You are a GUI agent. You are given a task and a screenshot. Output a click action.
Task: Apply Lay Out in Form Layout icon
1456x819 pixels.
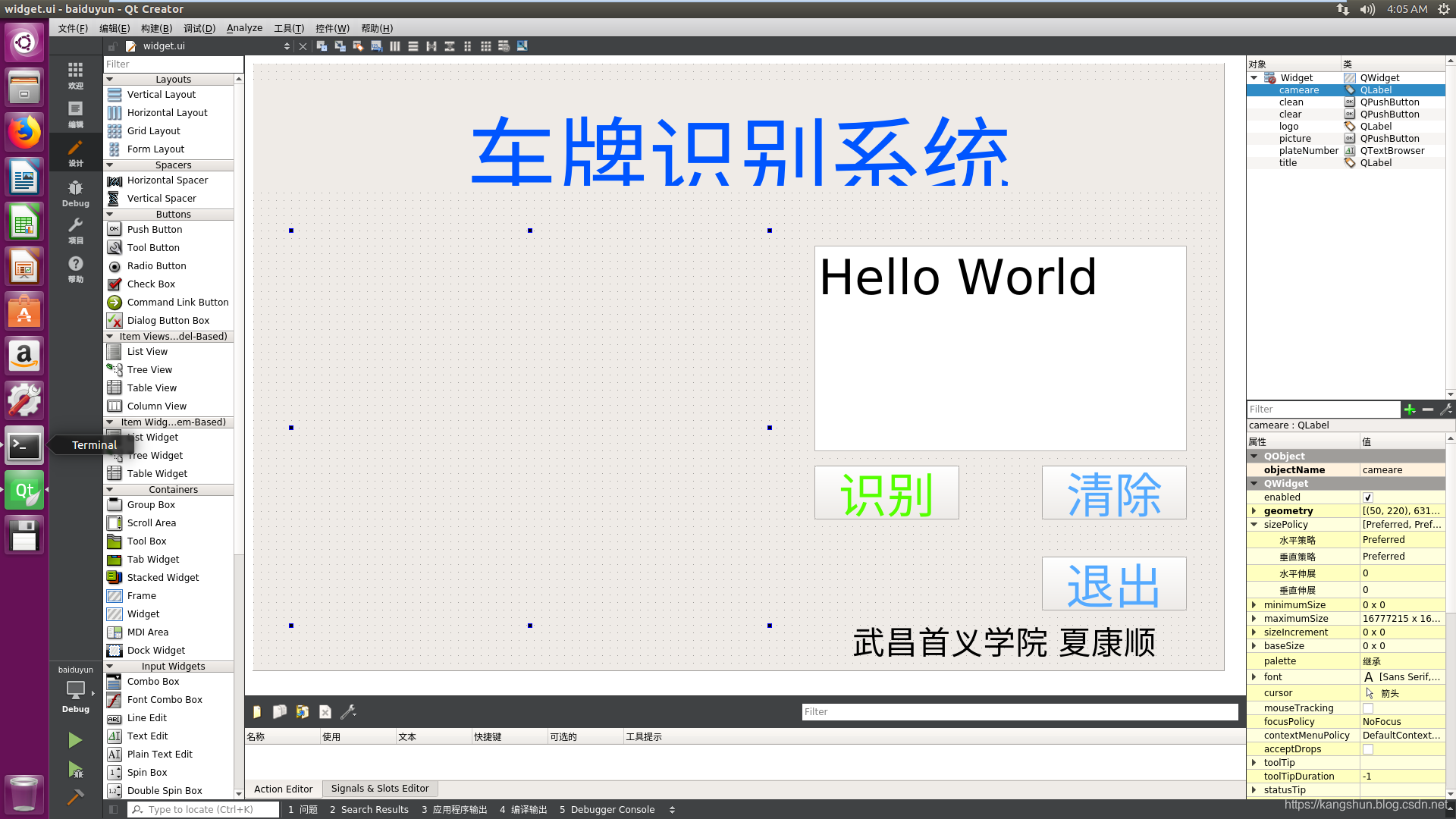pyautogui.click(x=467, y=46)
